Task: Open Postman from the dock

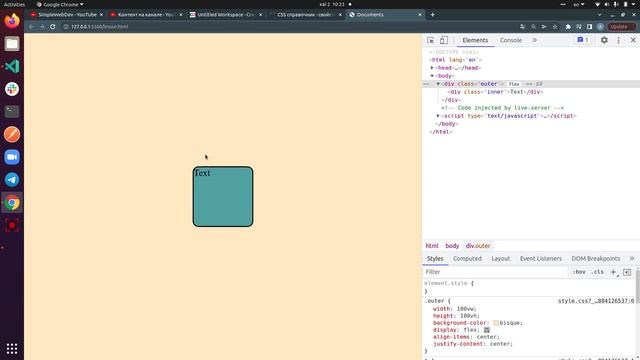Action: tap(12, 134)
